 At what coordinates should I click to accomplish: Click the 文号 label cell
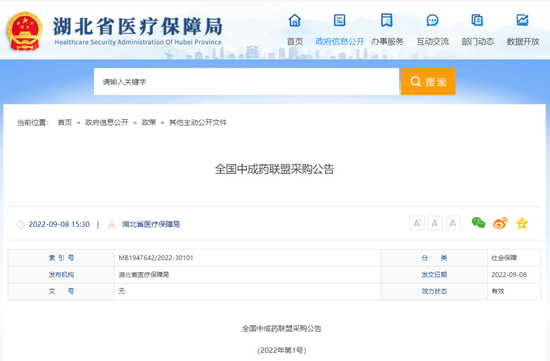click(x=61, y=291)
